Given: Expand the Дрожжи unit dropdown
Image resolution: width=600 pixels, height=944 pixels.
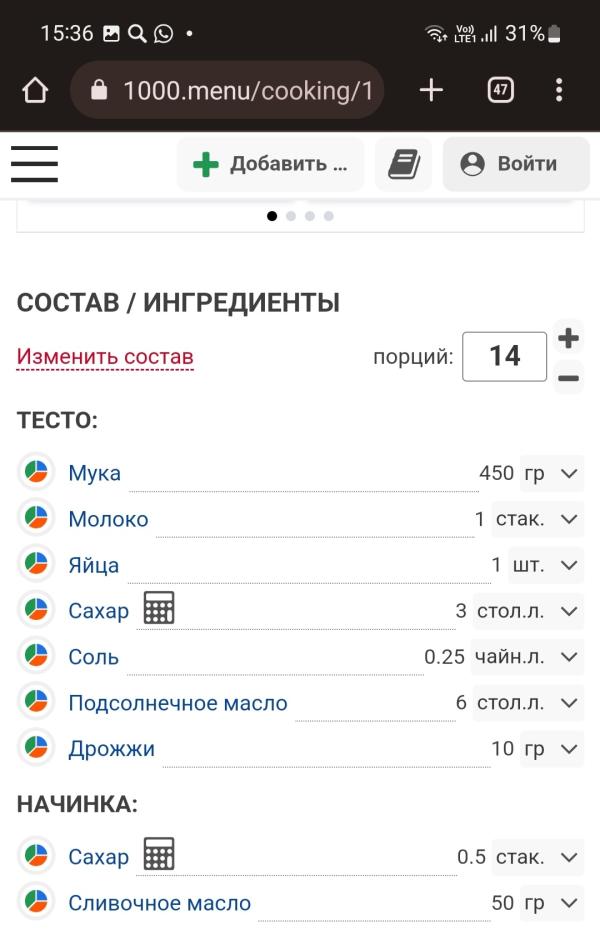Looking at the screenshot, I should [552, 748].
